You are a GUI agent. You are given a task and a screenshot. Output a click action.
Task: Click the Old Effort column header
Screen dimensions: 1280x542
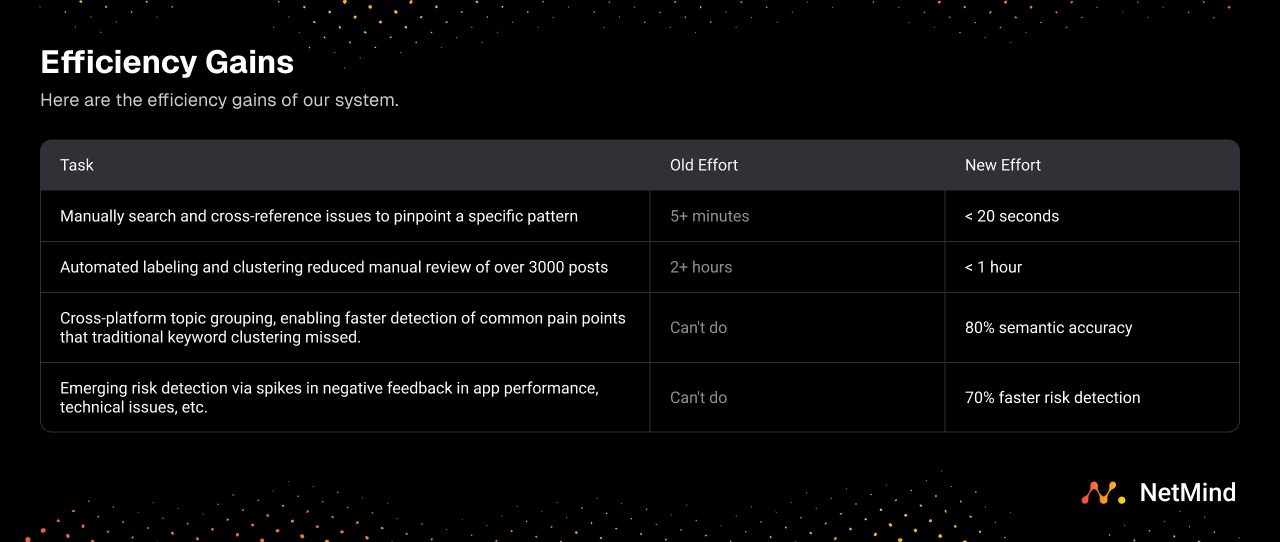704,165
